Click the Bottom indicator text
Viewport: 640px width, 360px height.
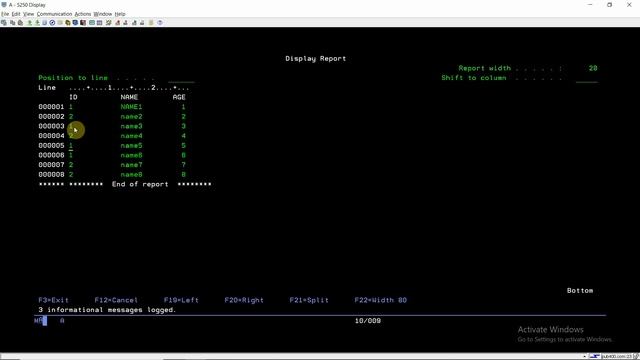580,291
